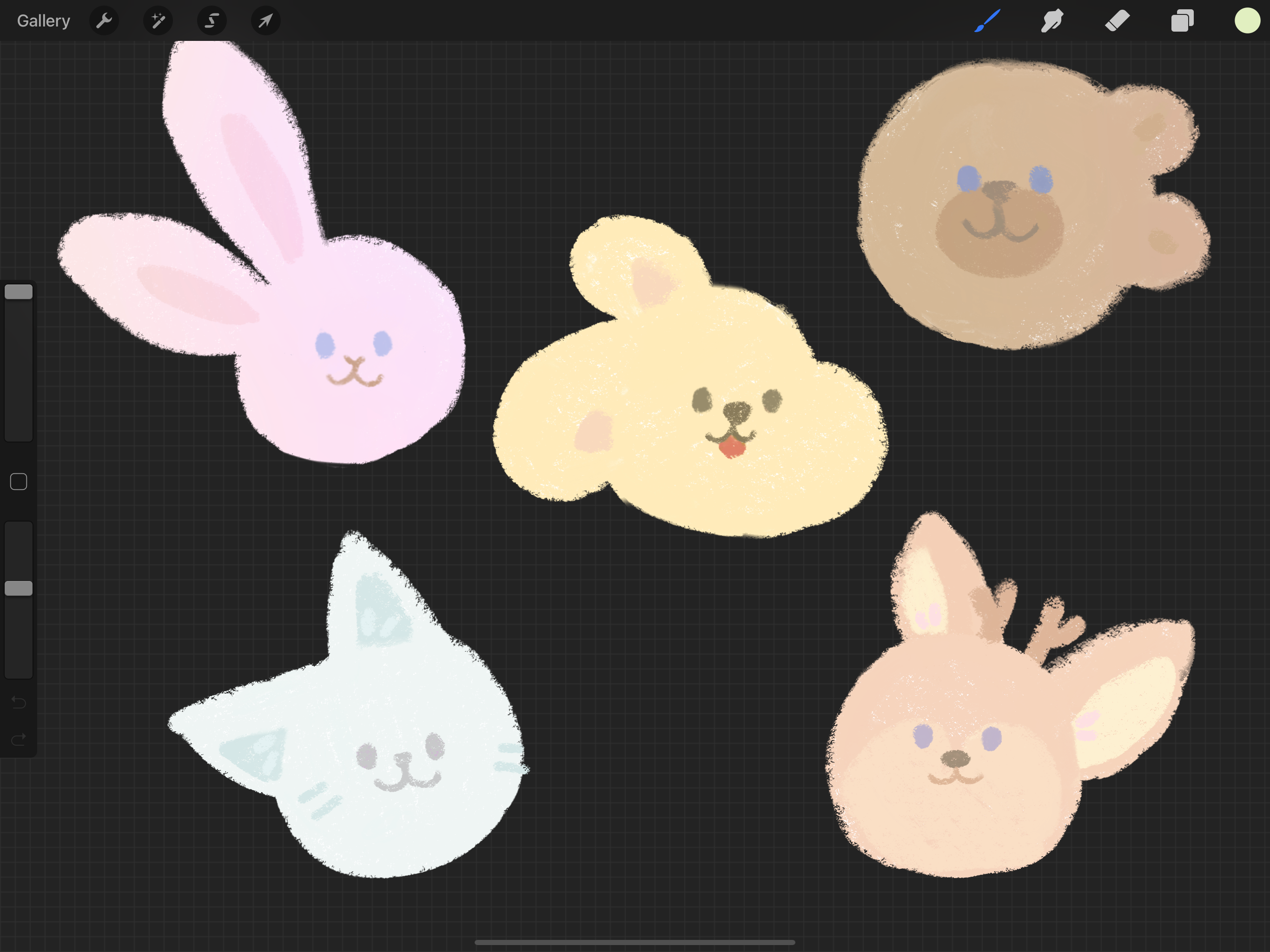Return to the Gallery

pos(43,20)
